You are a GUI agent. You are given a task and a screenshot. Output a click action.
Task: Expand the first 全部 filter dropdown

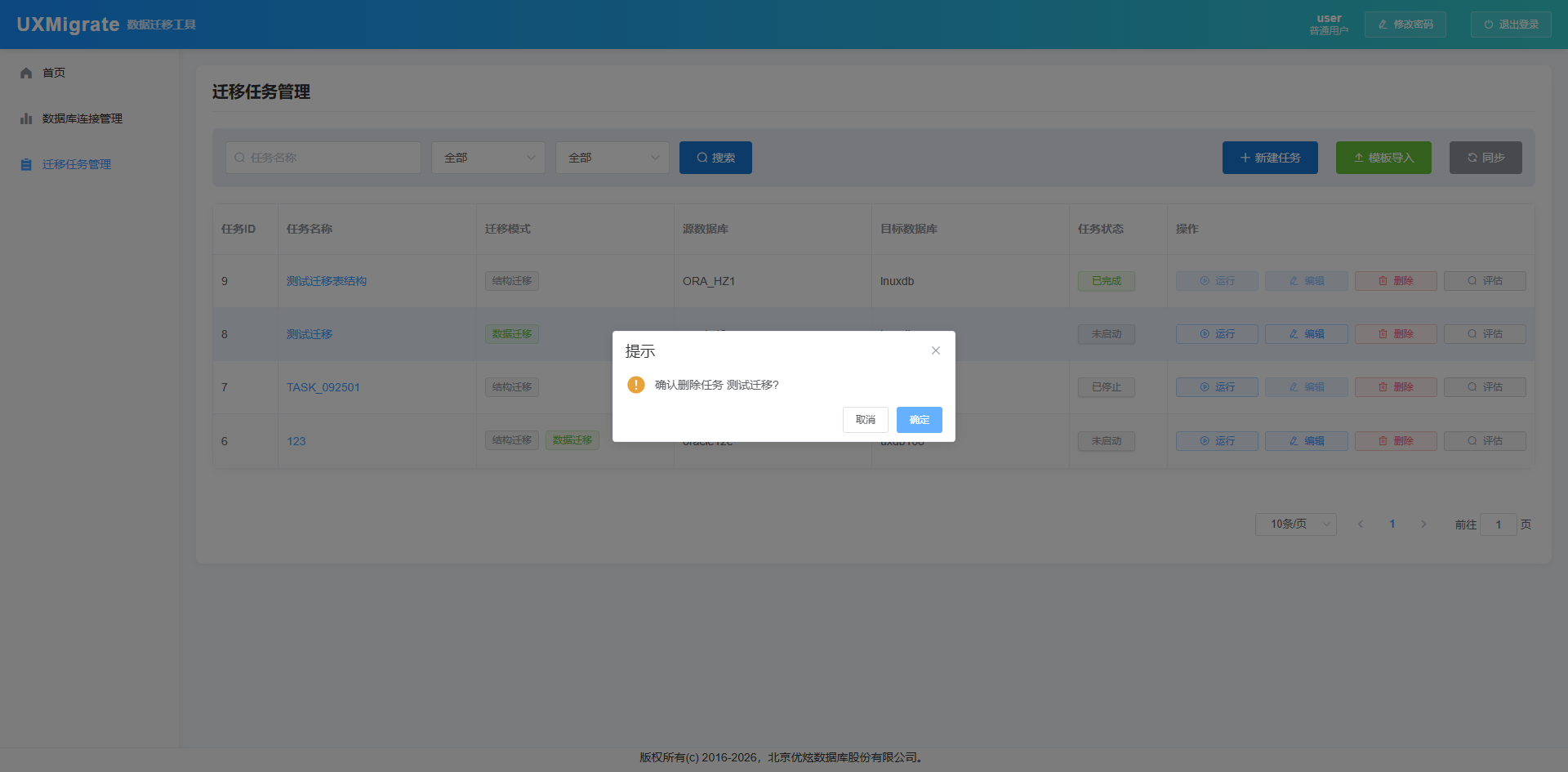pos(488,158)
